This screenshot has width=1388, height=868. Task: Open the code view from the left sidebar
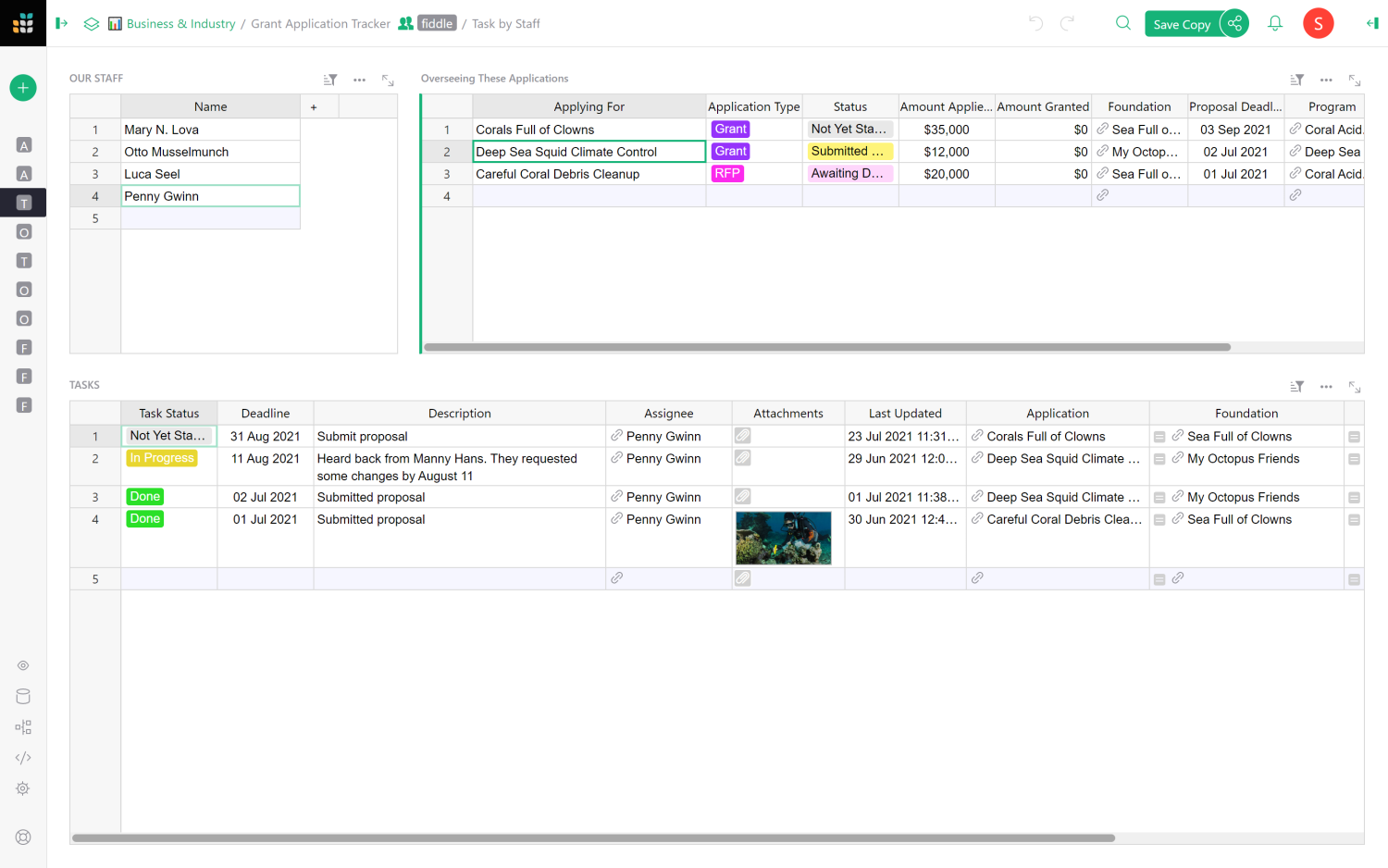tap(22, 757)
